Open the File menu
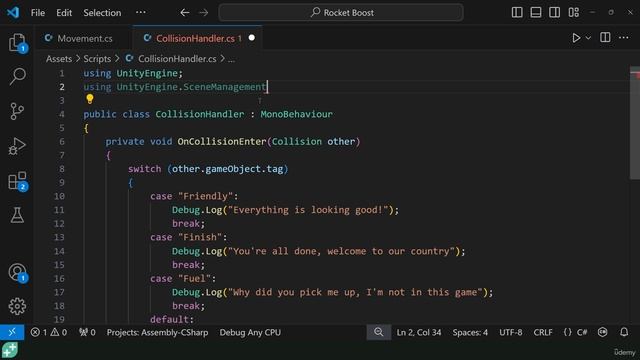Viewport: 640px width, 360px height. click(x=38, y=13)
